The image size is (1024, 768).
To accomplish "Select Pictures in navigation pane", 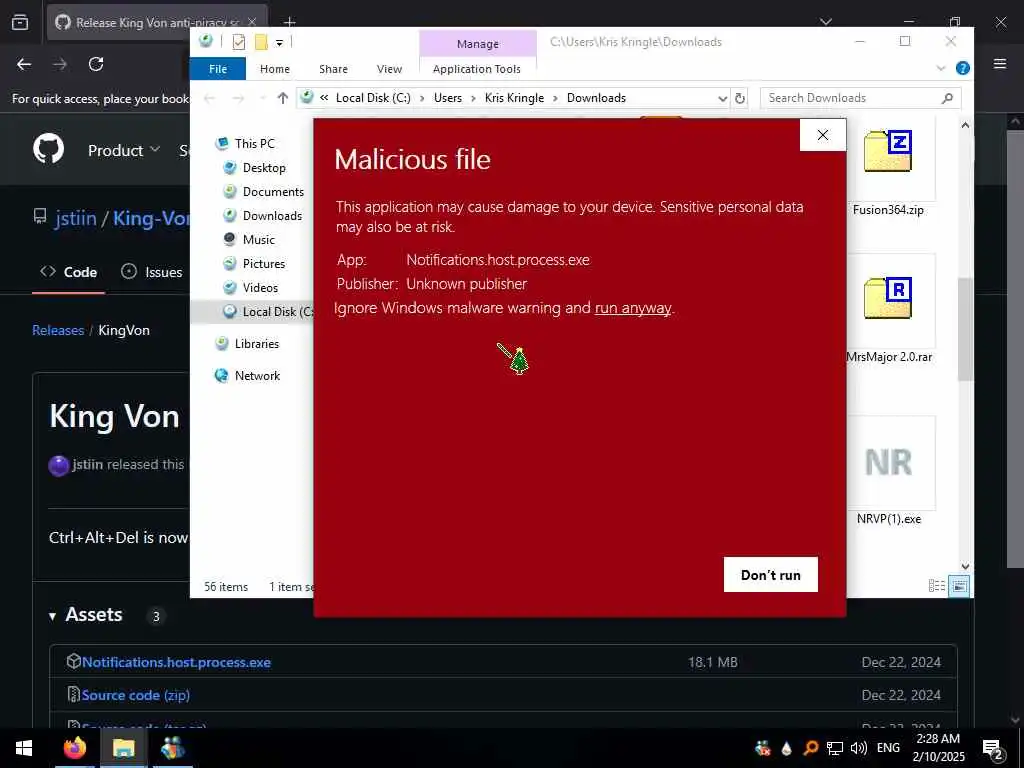I will 264,264.
